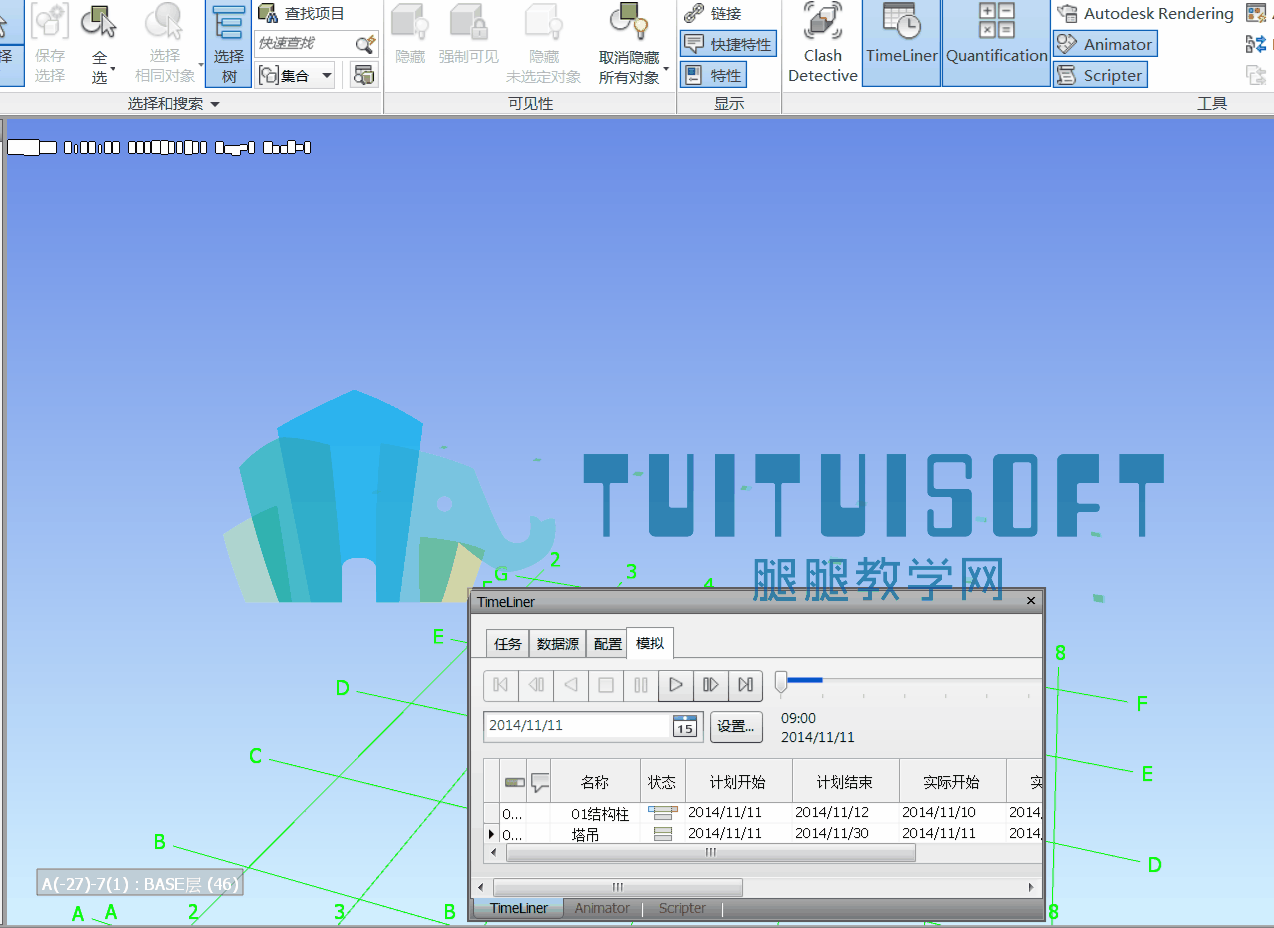Viewport: 1274px width, 928px height.
Task: Play the TimeLiner simulation
Action: (676, 685)
